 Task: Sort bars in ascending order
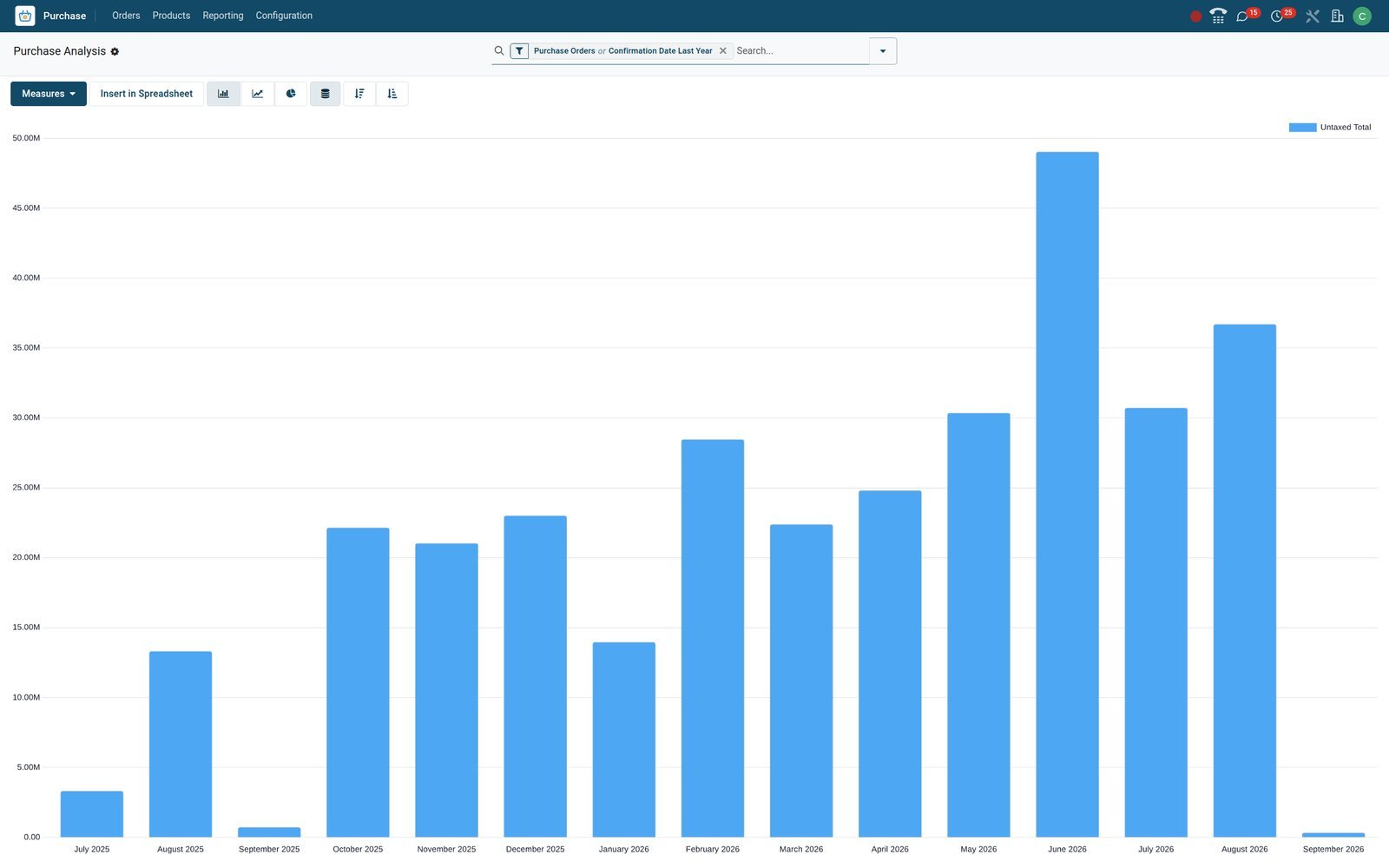click(x=392, y=94)
